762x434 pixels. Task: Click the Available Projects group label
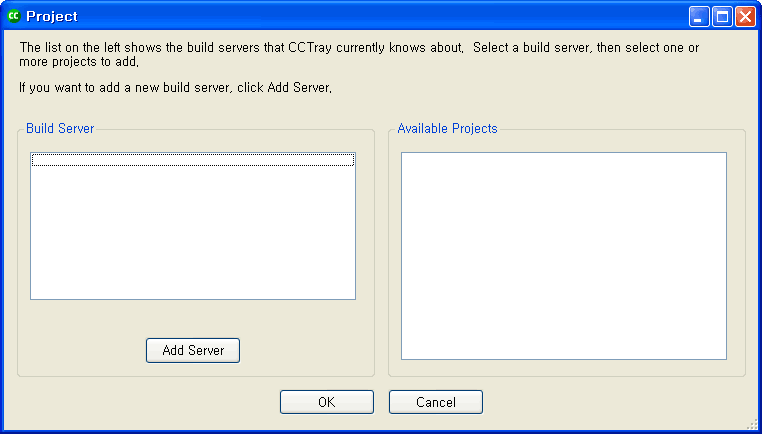click(x=447, y=128)
